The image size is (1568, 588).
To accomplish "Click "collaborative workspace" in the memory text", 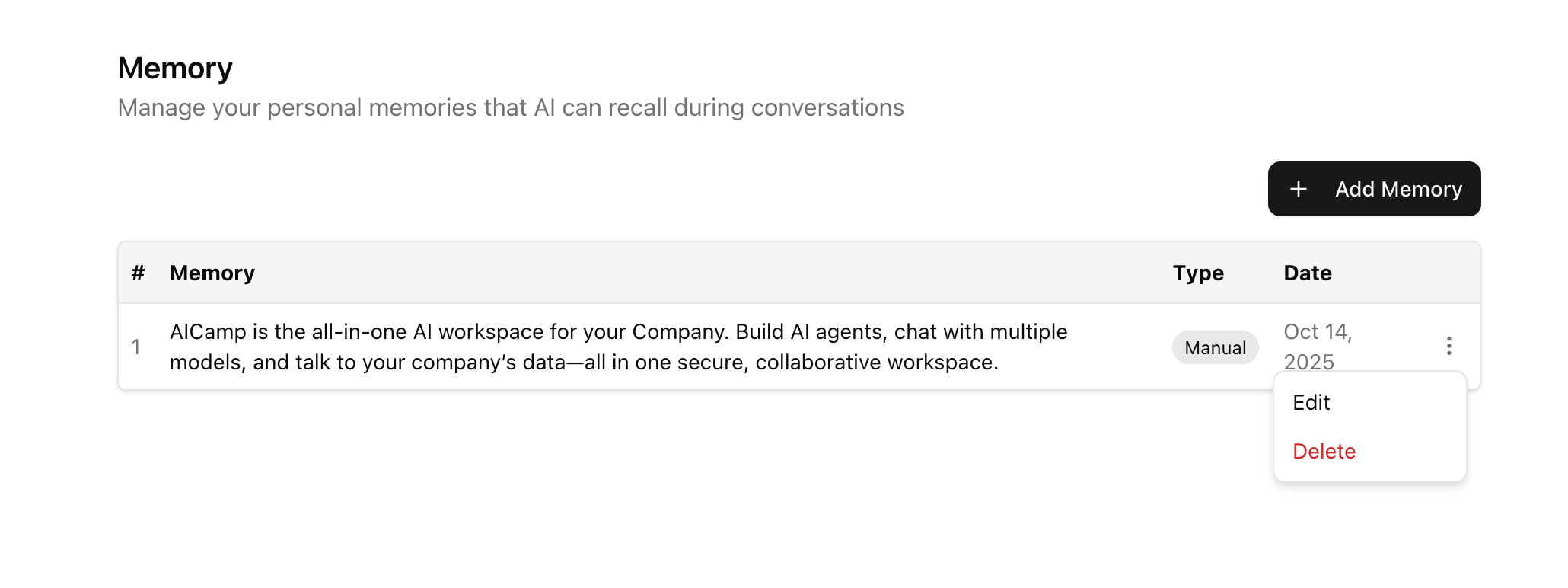I will [875, 363].
